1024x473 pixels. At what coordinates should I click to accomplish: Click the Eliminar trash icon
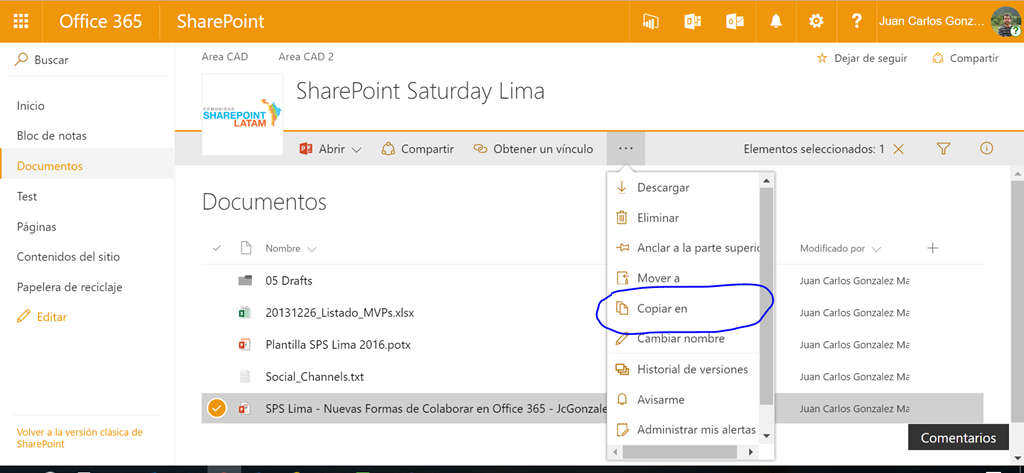tap(622, 218)
